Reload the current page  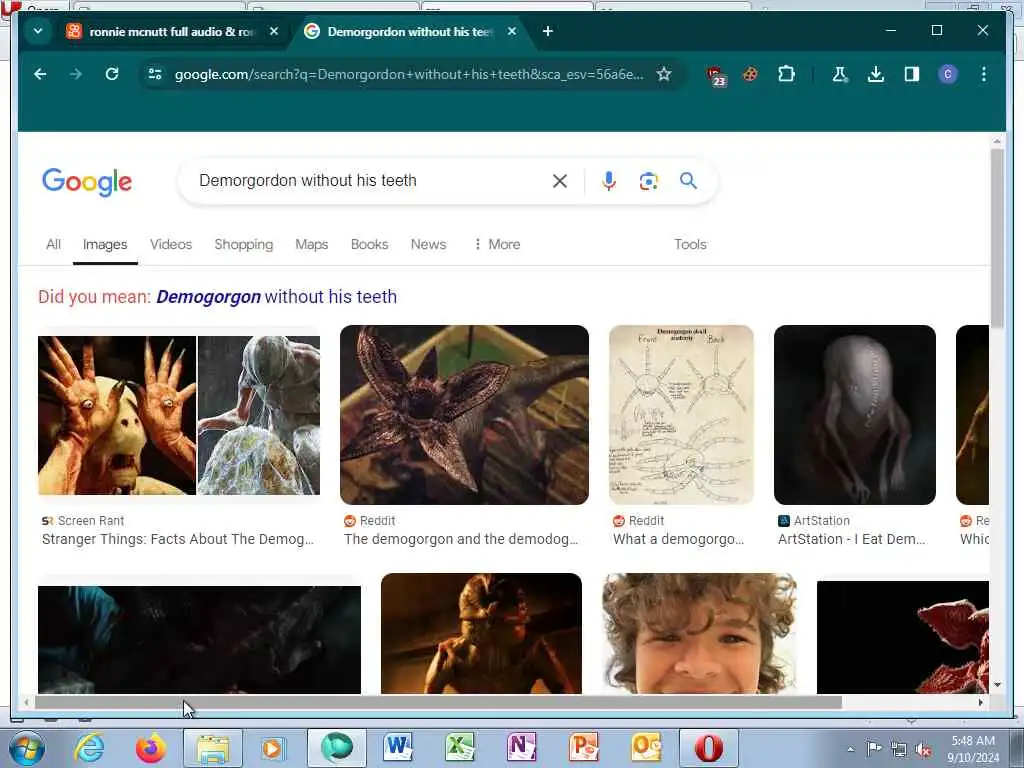(x=112, y=74)
